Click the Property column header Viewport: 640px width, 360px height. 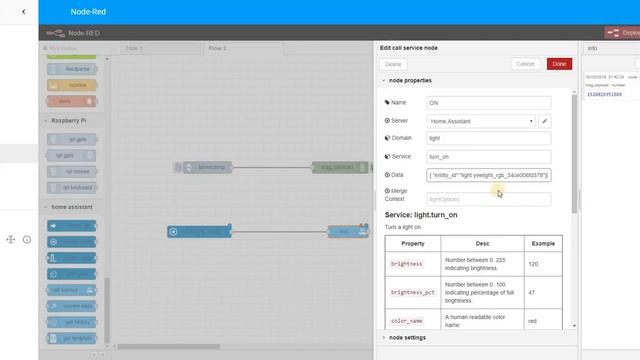(413, 244)
